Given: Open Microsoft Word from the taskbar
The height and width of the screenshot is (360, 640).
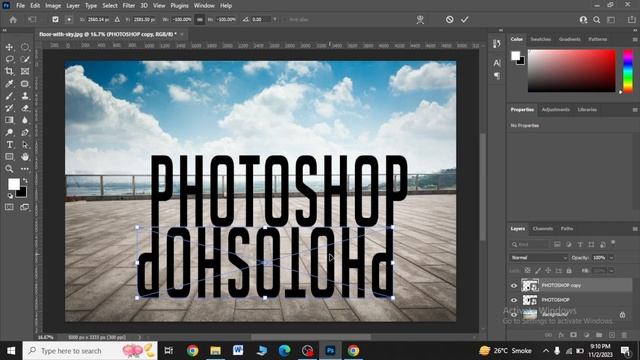Looking at the screenshot, I should point(238,351).
